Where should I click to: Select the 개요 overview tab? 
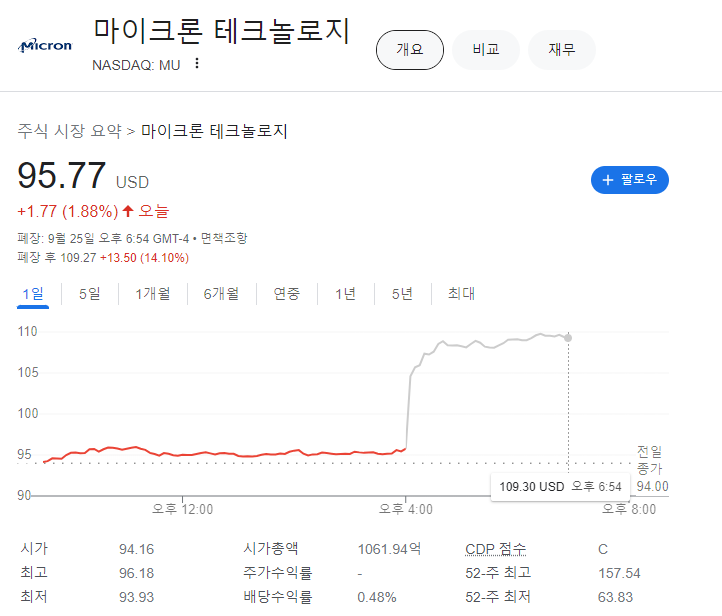click(x=410, y=50)
